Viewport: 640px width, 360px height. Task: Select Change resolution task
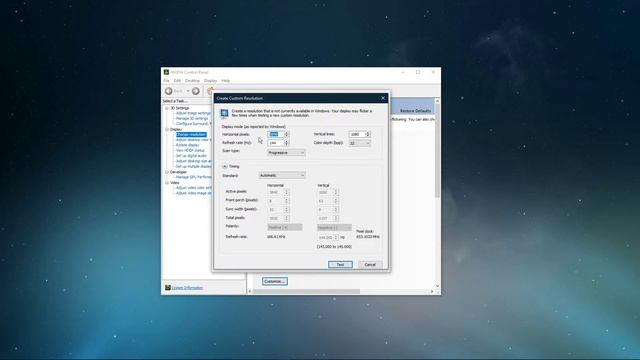click(191, 134)
